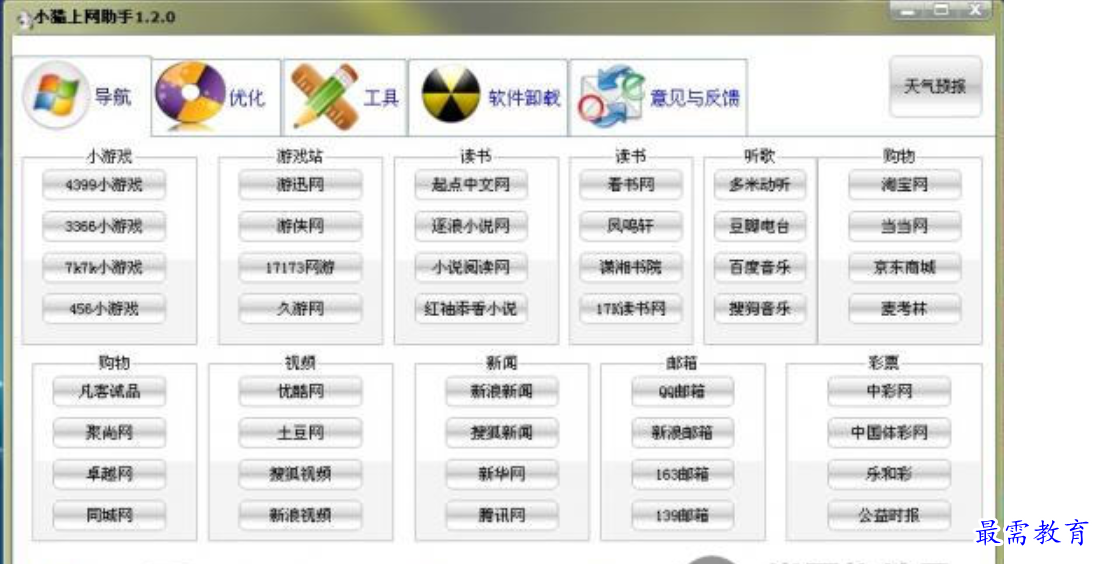Open 同城网 button
Image resolution: width=1097 pixels, height=564 pixels.
(x=109, y=515)
